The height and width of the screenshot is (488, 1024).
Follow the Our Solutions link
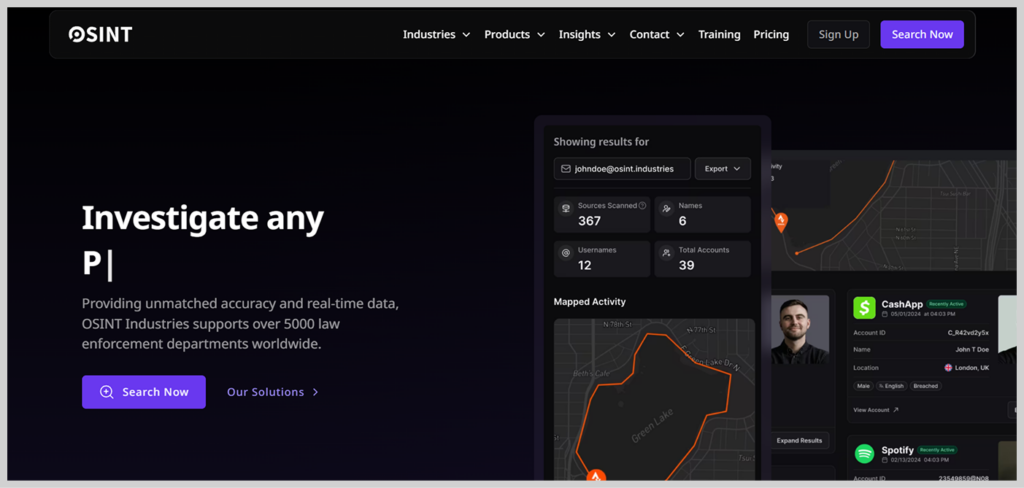pyautogui.click(x=272, y=392)
